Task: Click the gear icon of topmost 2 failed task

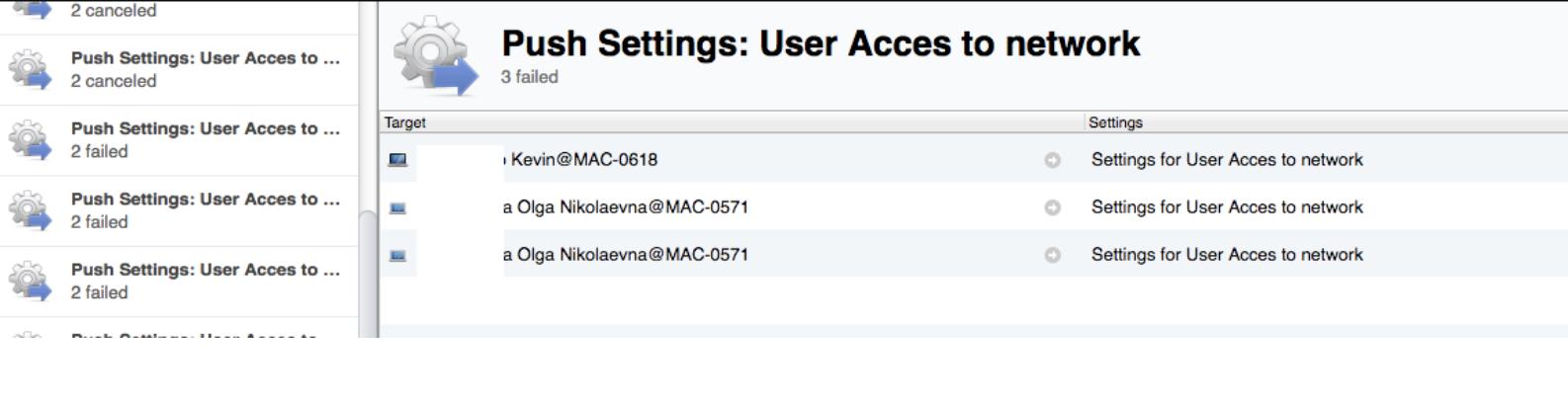Action: 30,140
